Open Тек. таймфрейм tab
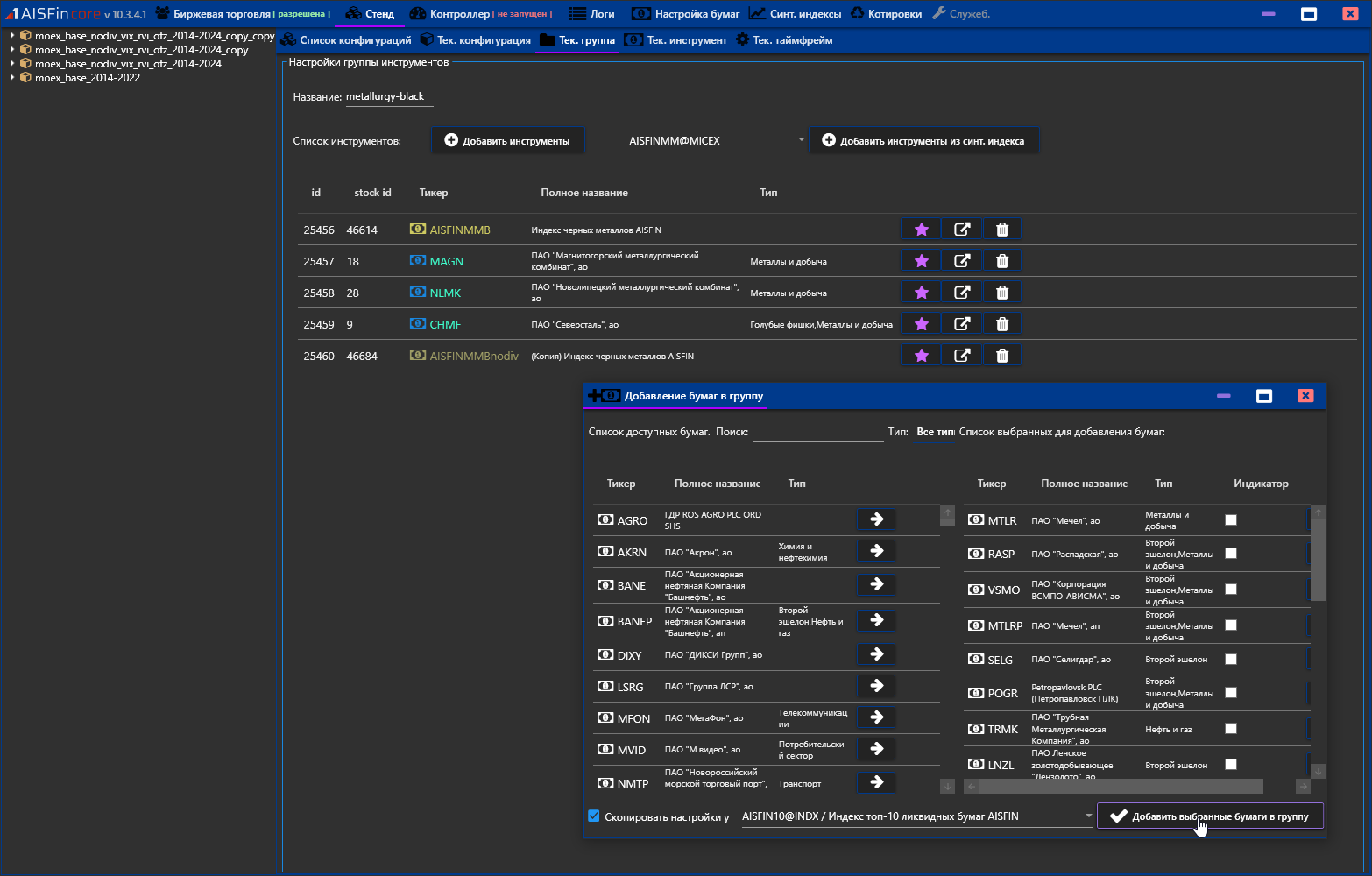This screenshot has width=1372, height=876. tap(785, 40)
